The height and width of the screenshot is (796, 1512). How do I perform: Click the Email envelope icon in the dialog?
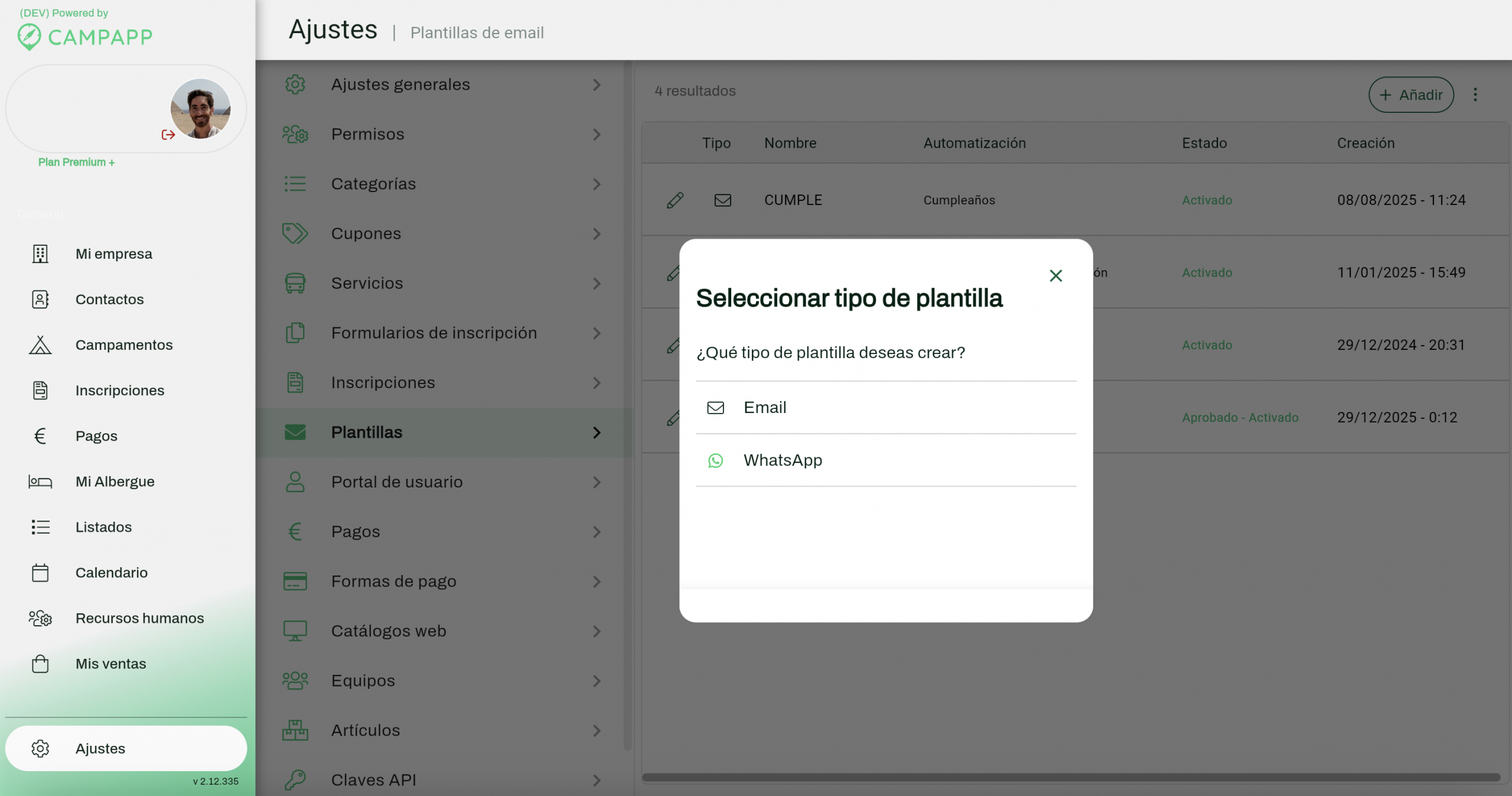coord(715,408)
